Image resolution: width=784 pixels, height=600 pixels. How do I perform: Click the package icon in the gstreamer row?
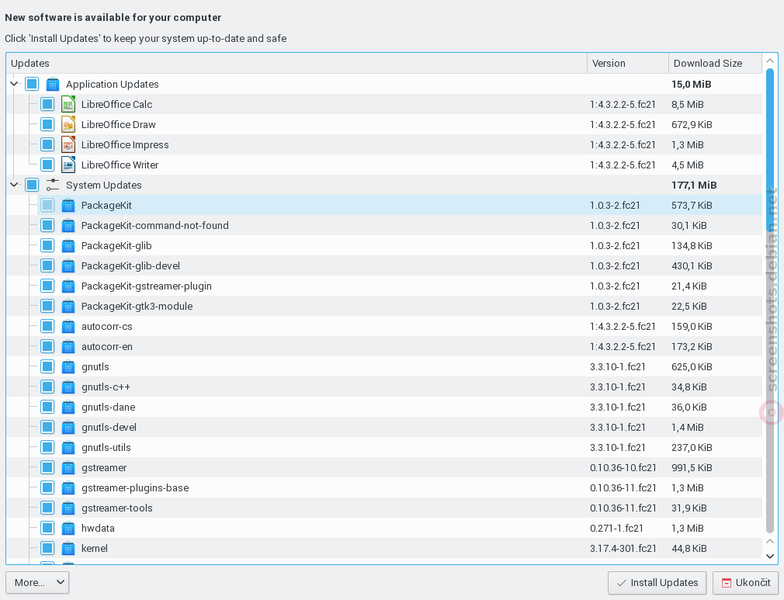(x=68, y=468)
